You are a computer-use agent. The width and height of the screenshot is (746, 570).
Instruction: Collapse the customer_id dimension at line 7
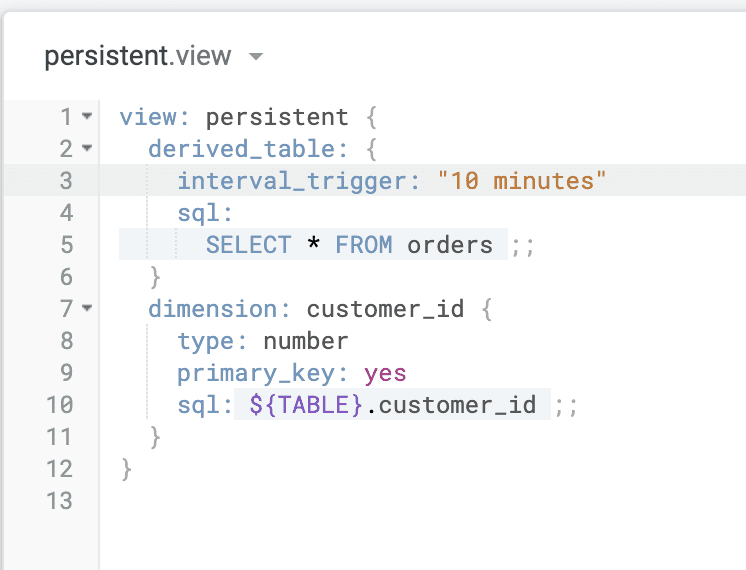[x=87, y=309]
